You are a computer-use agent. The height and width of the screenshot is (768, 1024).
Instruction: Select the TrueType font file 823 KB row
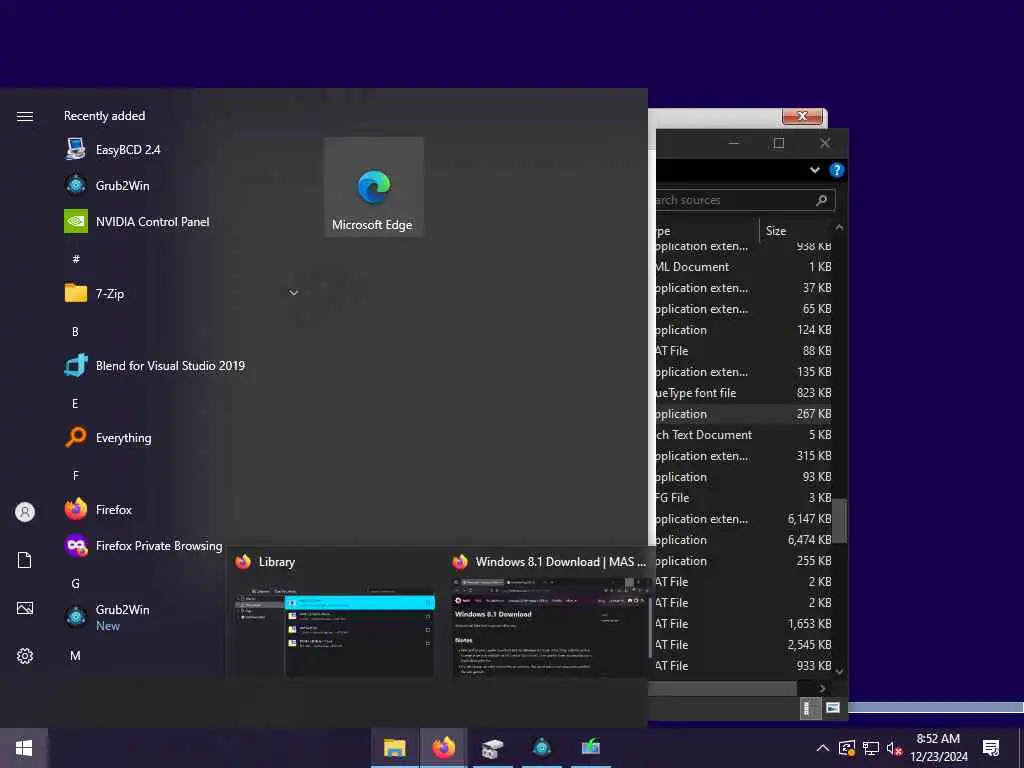(x=743, y=392)
